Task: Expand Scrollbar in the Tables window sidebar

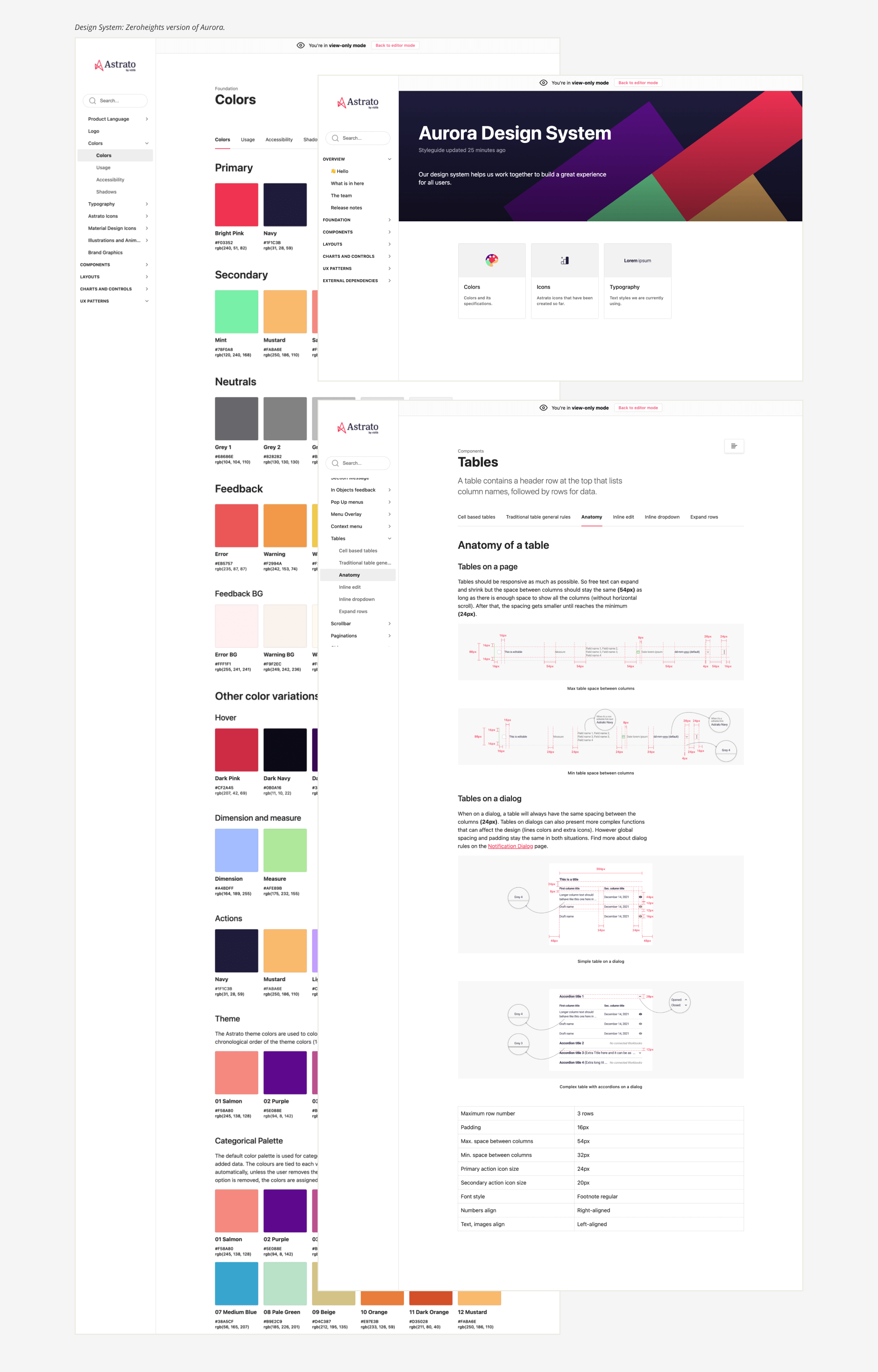Action: click(389, 623)
